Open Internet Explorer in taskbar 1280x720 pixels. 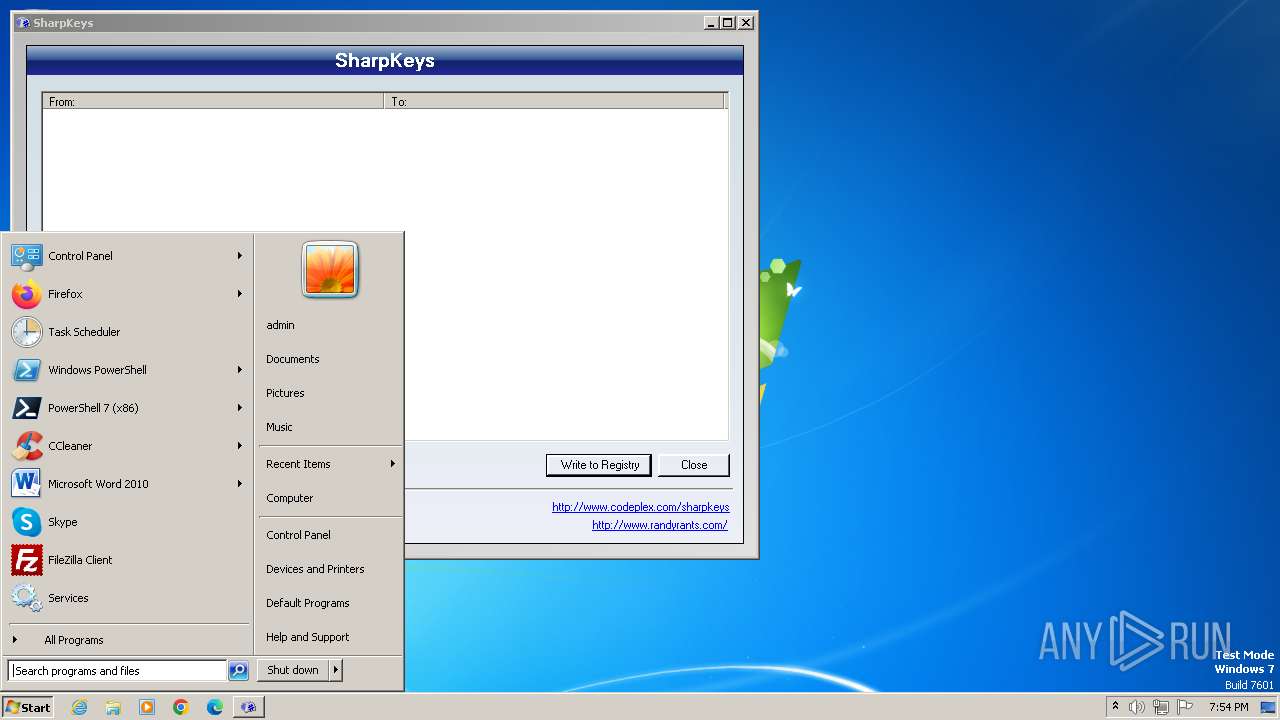79,707
